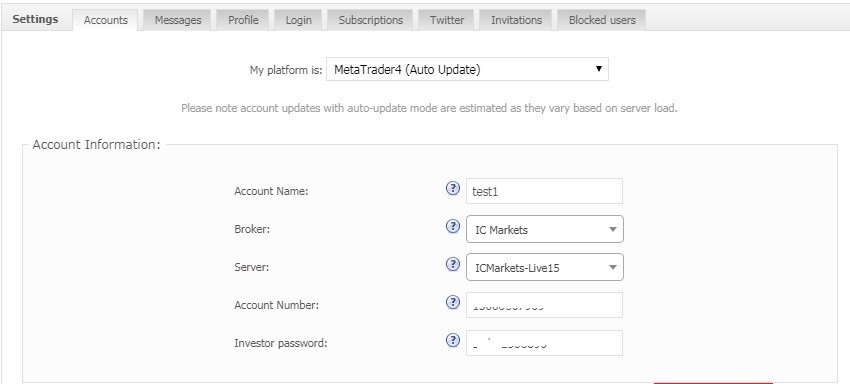Select the Invitations tab
The width and height of the screenshot is (850, 384).
(516, 20)
